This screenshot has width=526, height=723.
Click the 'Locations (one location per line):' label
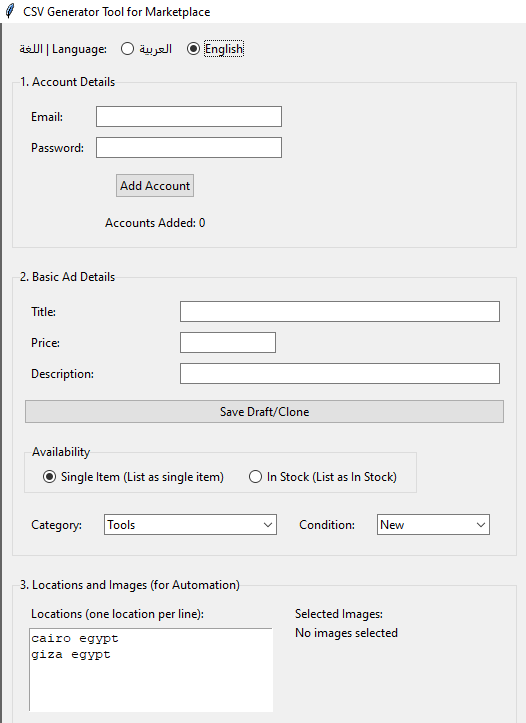coord(118,614)
